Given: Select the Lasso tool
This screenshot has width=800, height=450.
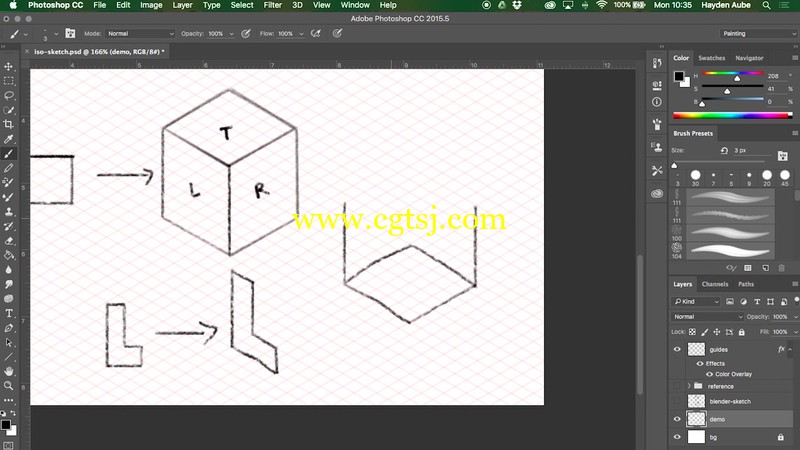Looking at the screenshot, I should (9, 95).
